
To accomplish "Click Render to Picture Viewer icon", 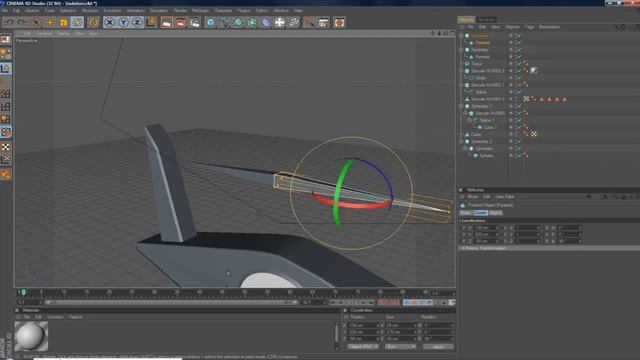I will [180, 22].
